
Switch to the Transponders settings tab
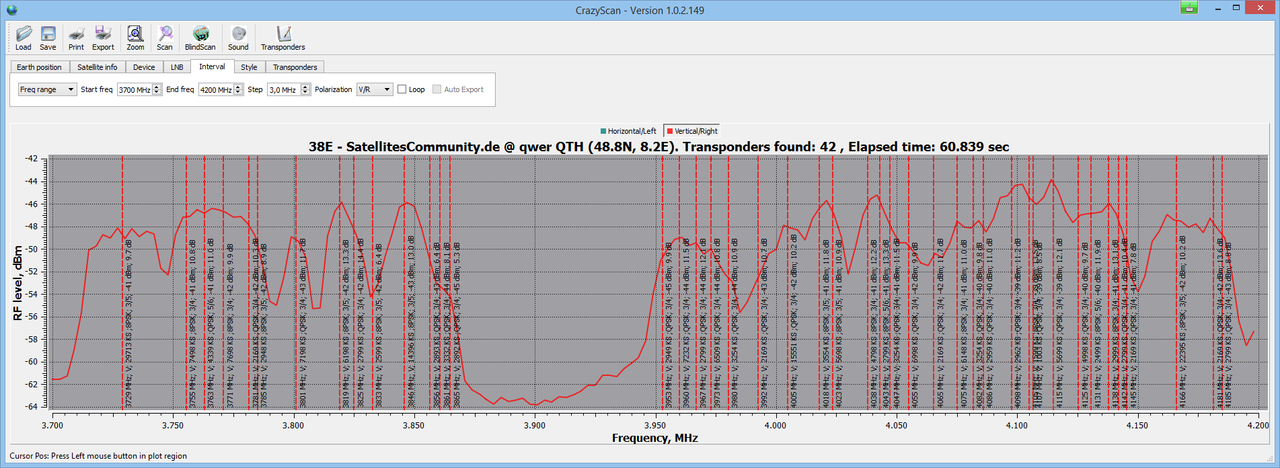(x=295, y=67)
